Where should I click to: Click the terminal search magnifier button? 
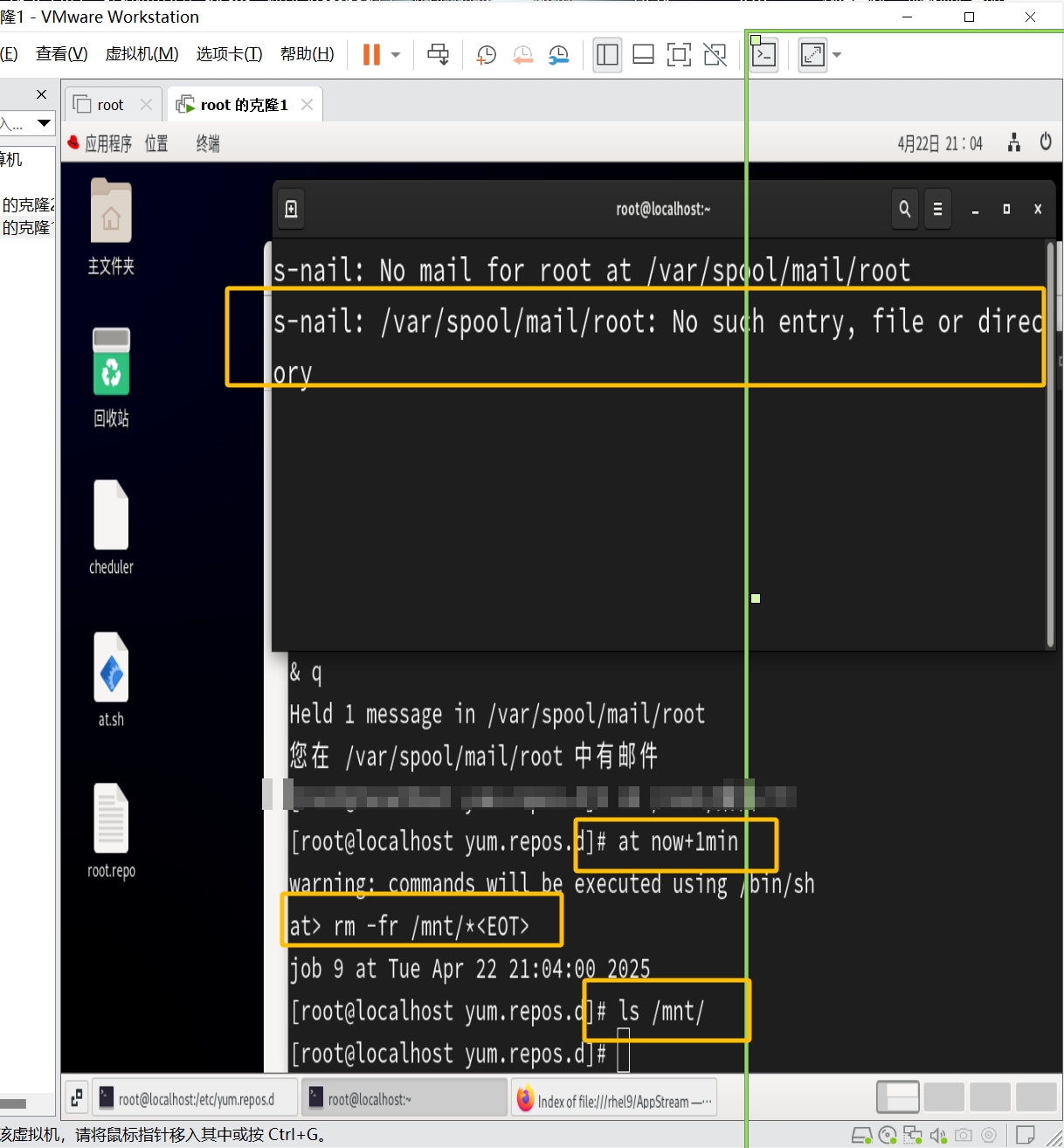coord(905,209)
